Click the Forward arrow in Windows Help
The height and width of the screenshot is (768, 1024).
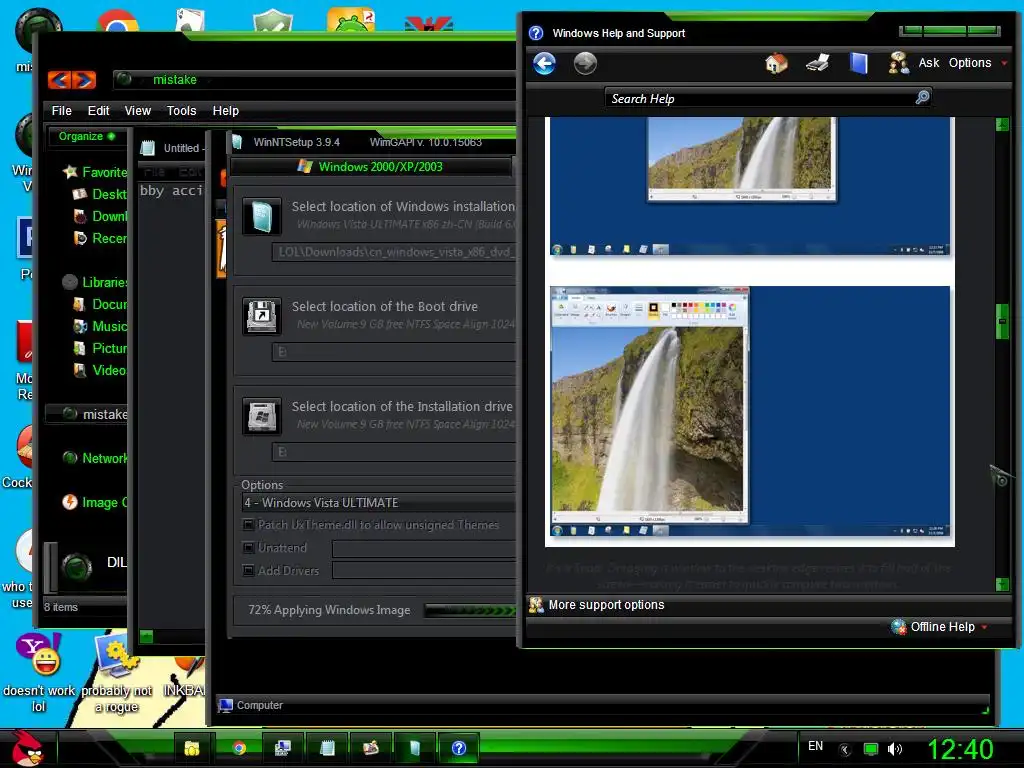584,63
